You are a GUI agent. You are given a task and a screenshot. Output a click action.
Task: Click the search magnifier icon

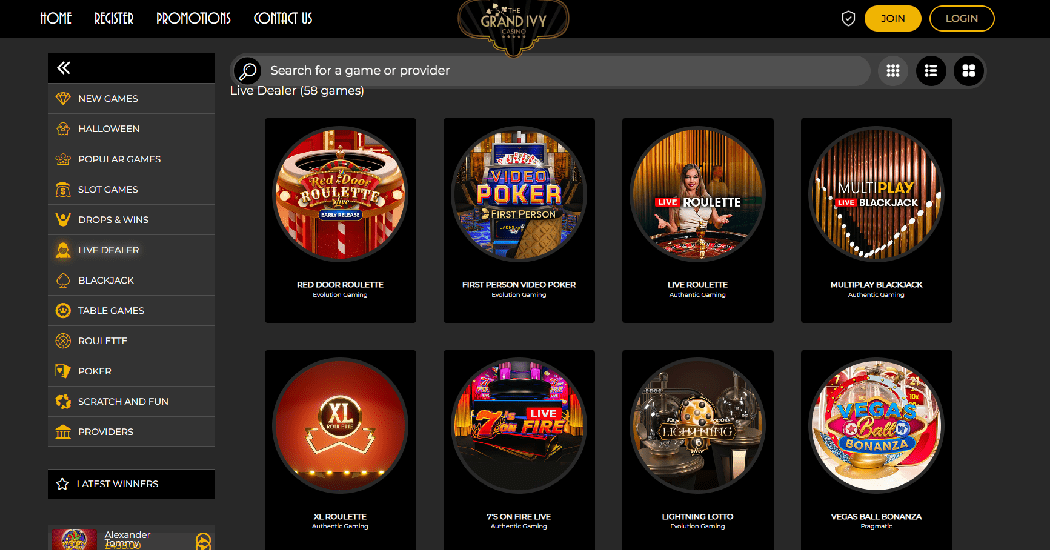(248, 70)
